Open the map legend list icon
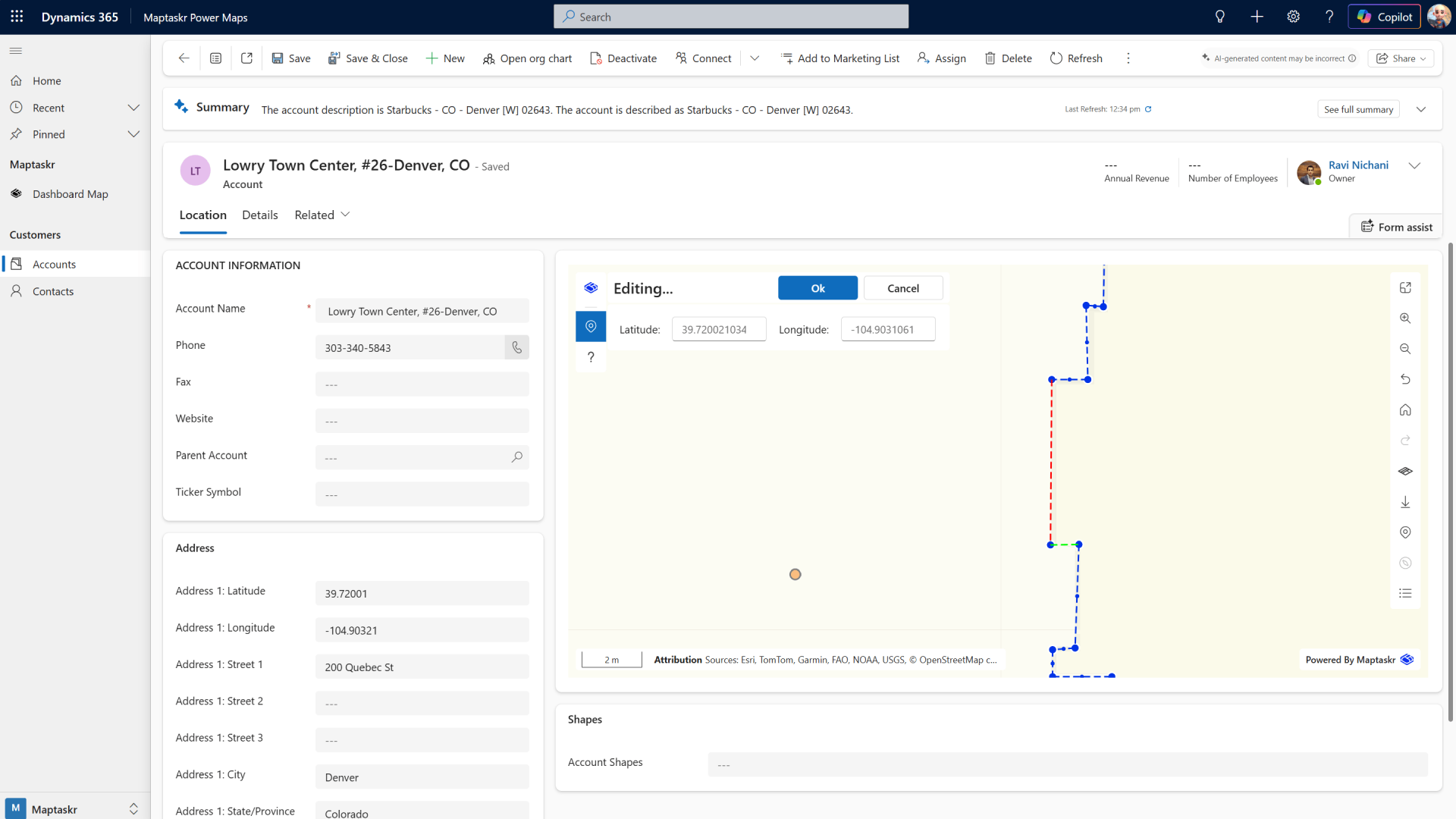Image resolution: width=1456 pixels, height=819 pixels. [x=1405, y=594]
